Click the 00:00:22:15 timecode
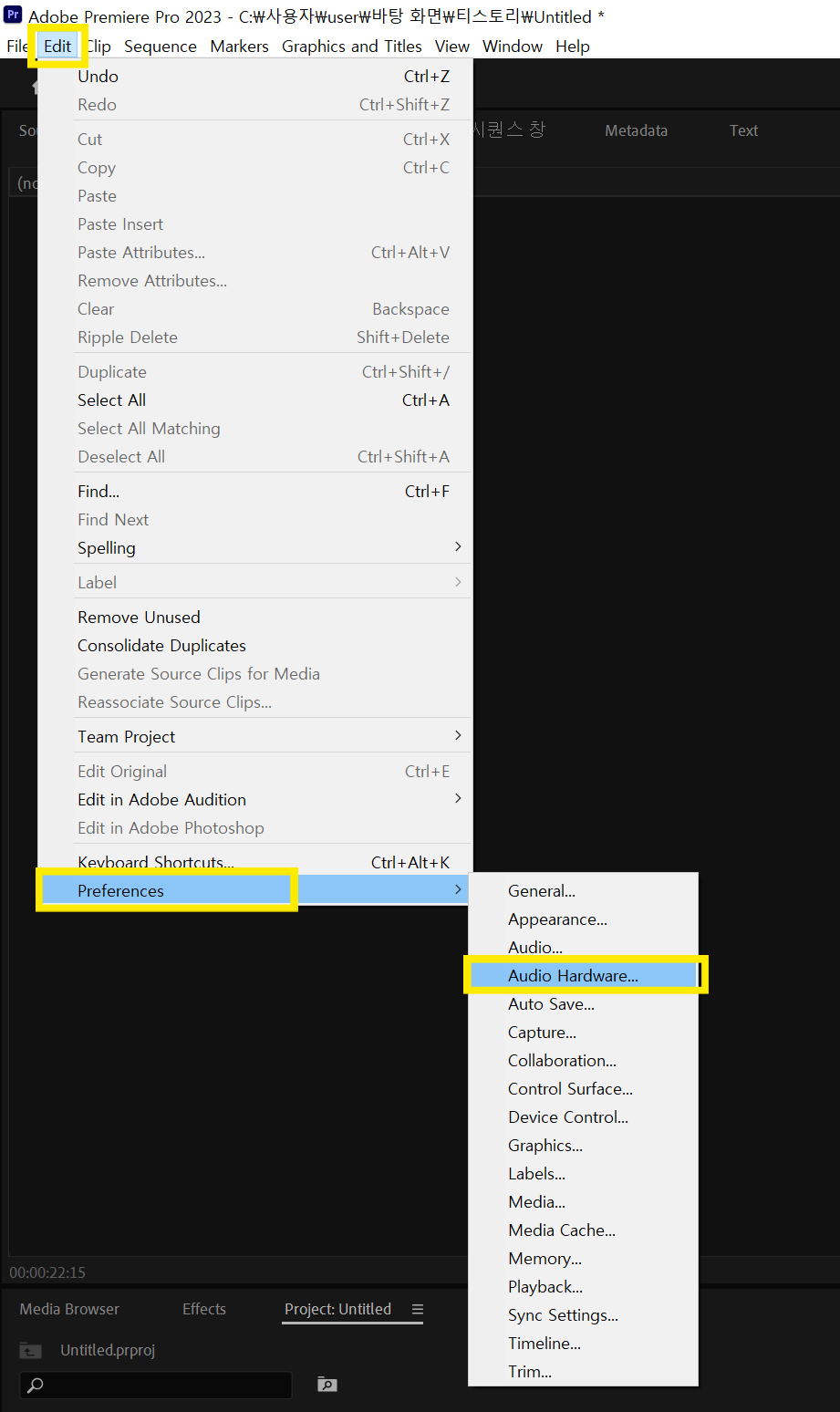840x1412 pixels. (x=47, y=1272)
